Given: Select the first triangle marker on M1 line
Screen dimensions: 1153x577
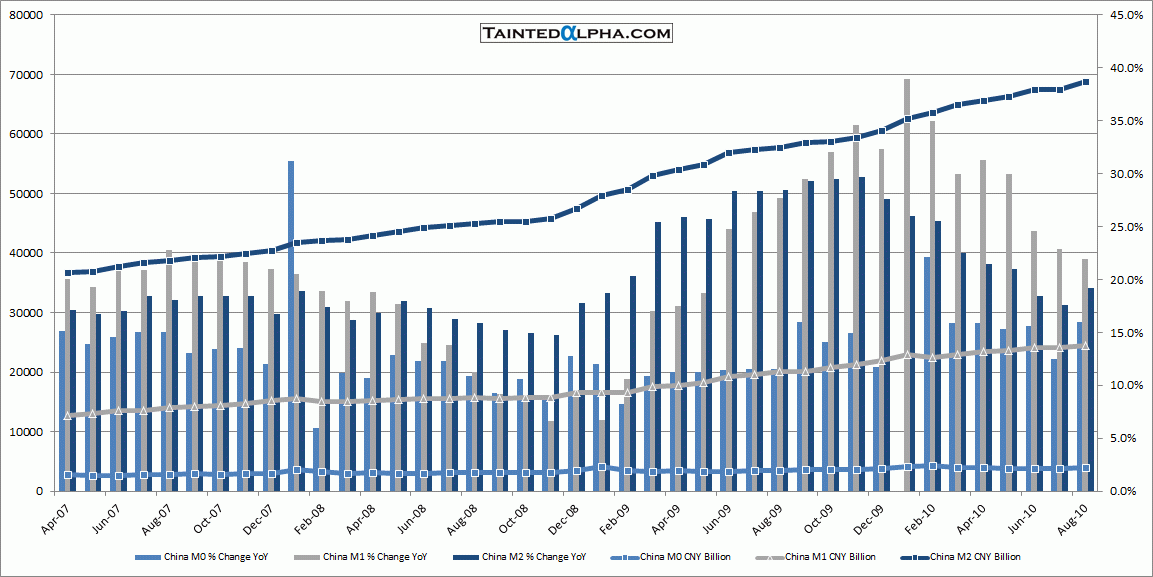Looking at the screenshot, I should [x=67, y=416].
